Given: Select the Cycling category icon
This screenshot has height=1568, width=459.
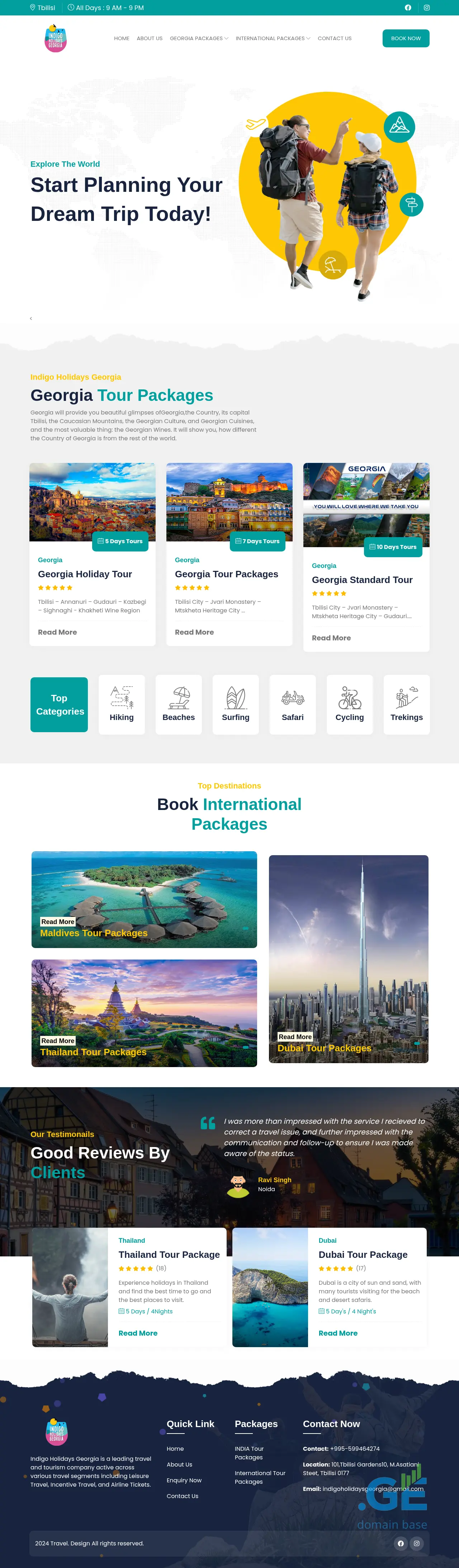Looking at the screenshot, I should pyautogui.click(x=350, y=697).
